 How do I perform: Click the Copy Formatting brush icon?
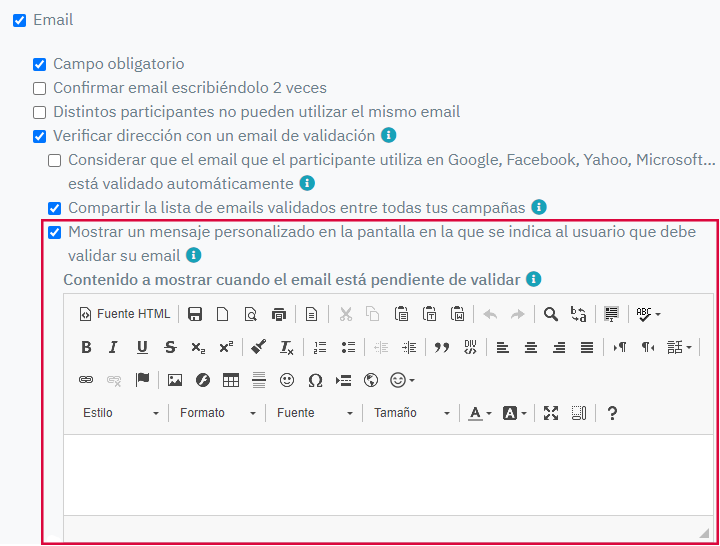tap(259, 347)
